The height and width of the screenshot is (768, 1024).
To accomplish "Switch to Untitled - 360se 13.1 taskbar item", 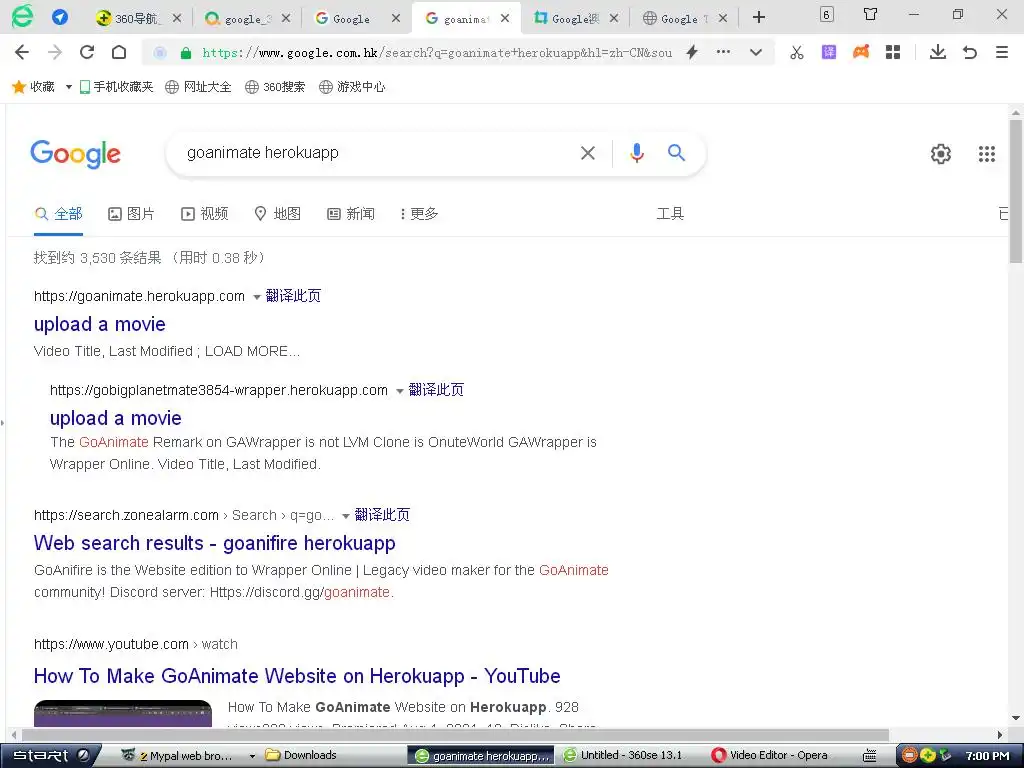I will click(625, 756).
